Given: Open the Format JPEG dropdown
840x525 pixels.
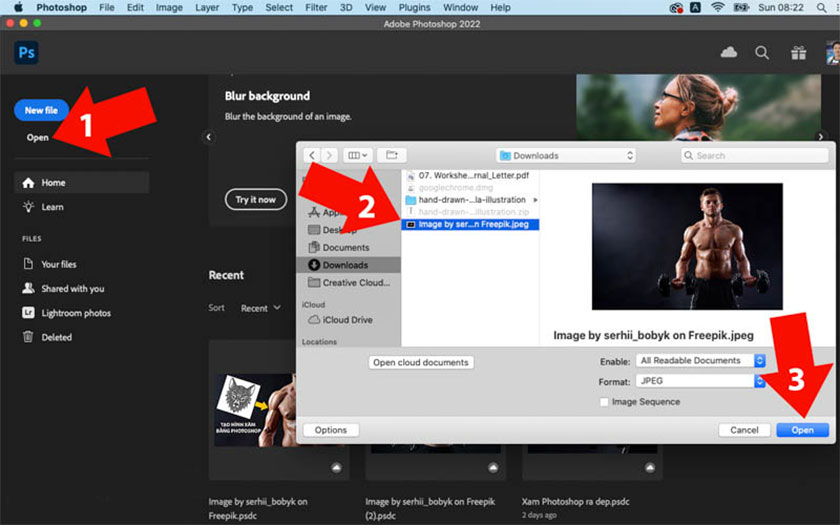Looking at the screenshot, I should coord(700,381).
